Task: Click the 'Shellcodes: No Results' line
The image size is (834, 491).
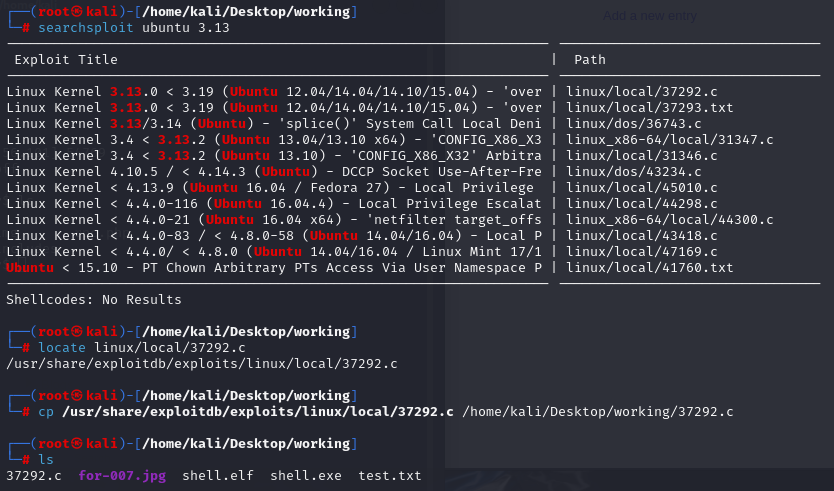Action: [x=94, y=299]
